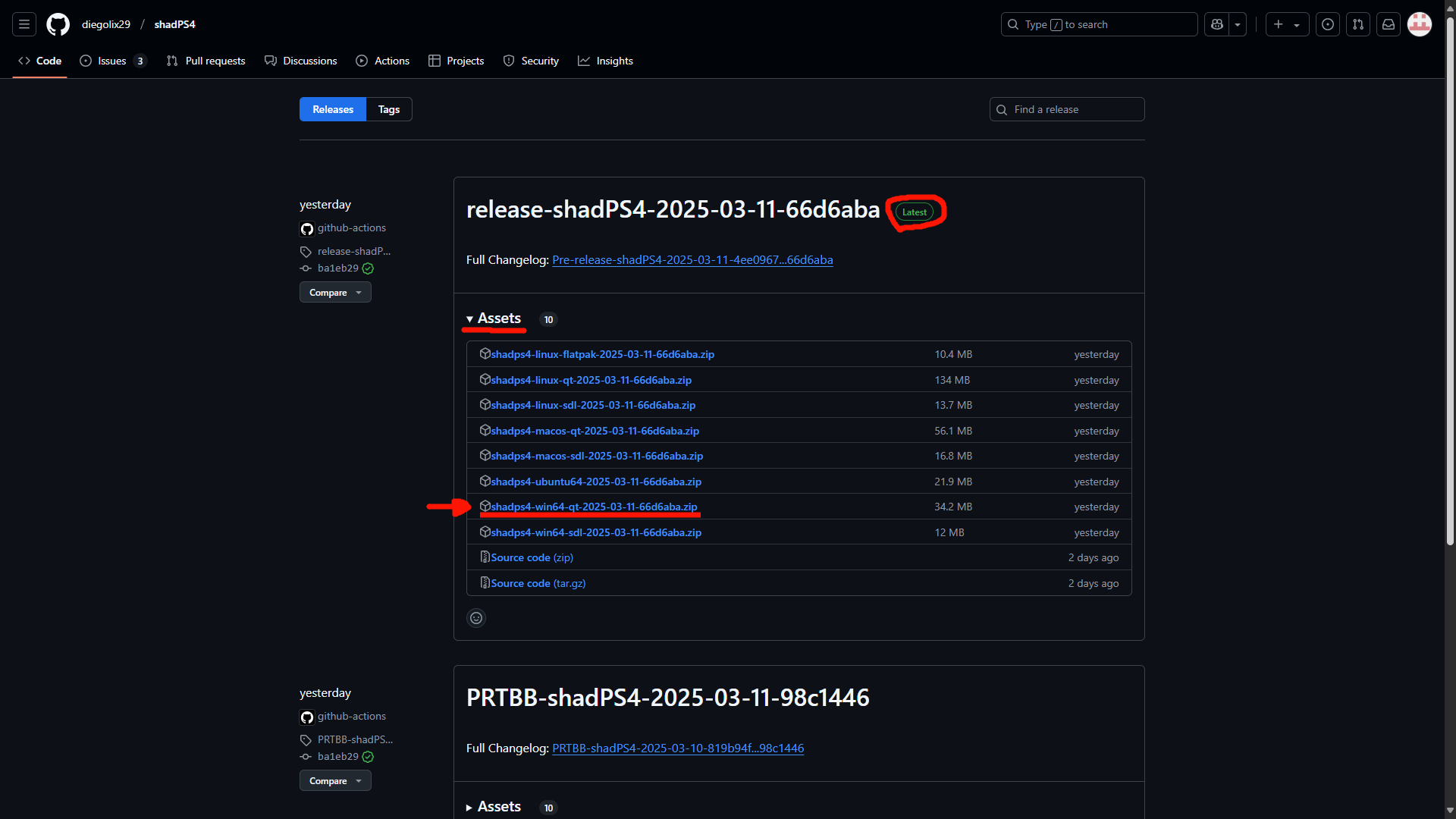Select the Releases button

click(x=333, y=109)
